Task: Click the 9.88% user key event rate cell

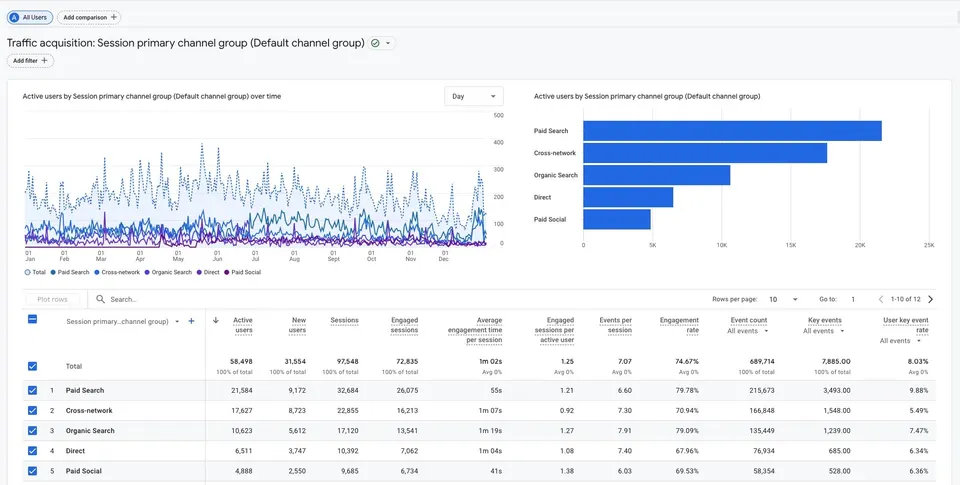Action: (918, 390)
